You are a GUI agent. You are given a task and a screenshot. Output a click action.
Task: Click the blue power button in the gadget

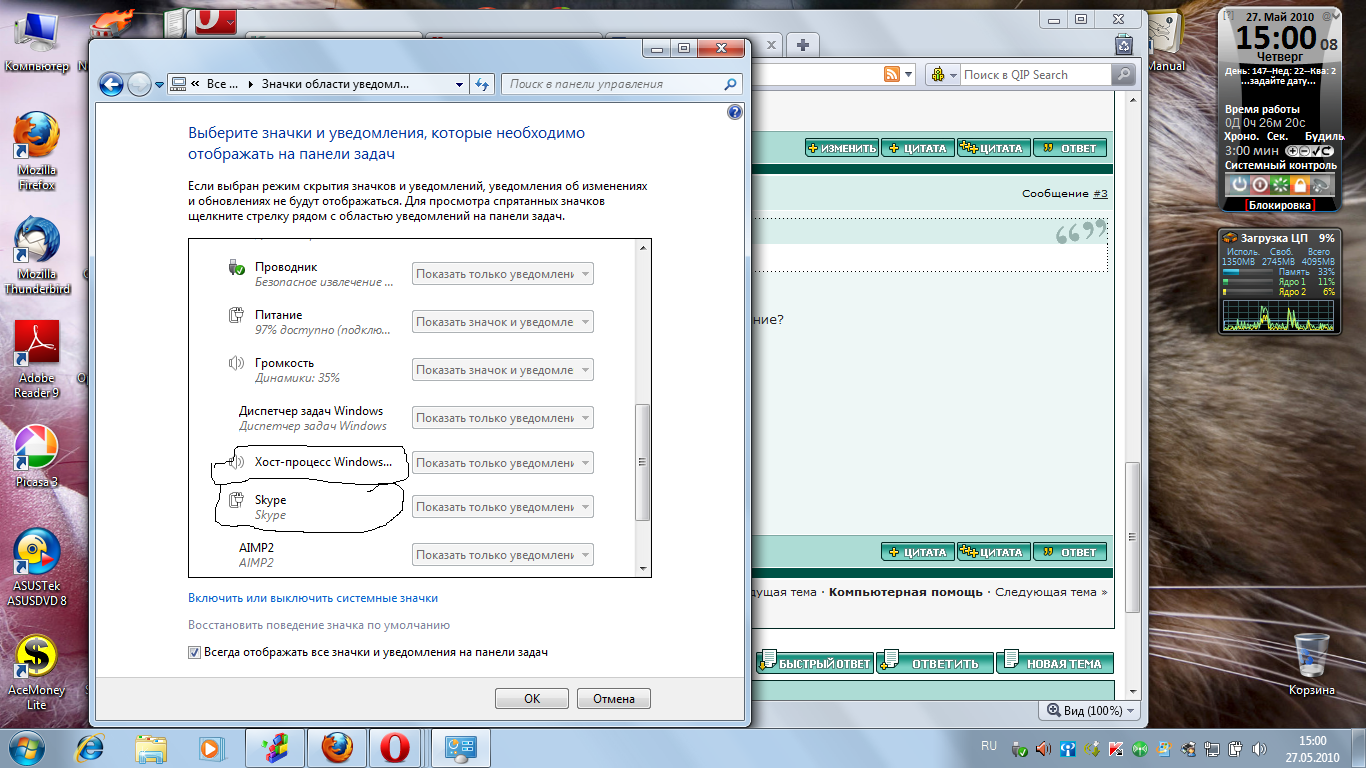tap(1240, 185)
